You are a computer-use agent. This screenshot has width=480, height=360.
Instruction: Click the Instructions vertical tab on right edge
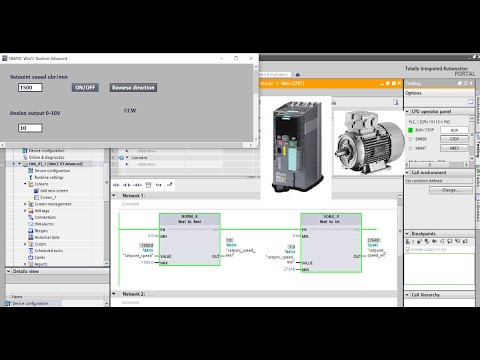[477, 108]
